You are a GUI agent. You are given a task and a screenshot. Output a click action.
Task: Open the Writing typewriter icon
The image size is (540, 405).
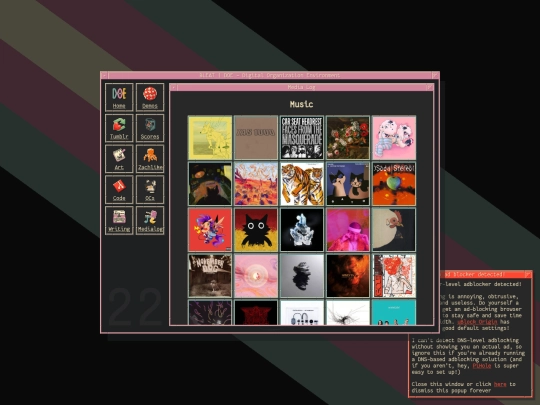pyautogui.click(x=119, y=220)
